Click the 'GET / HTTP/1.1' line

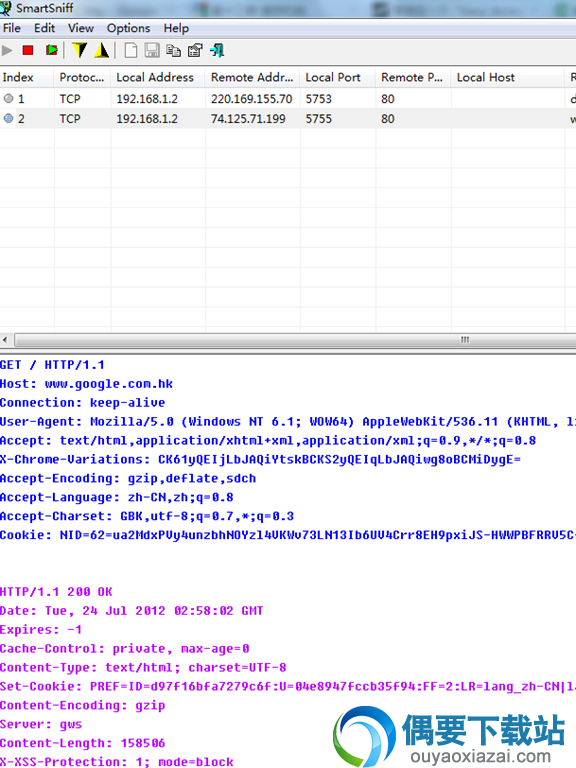pyautogui.click(x=52, y=365)
